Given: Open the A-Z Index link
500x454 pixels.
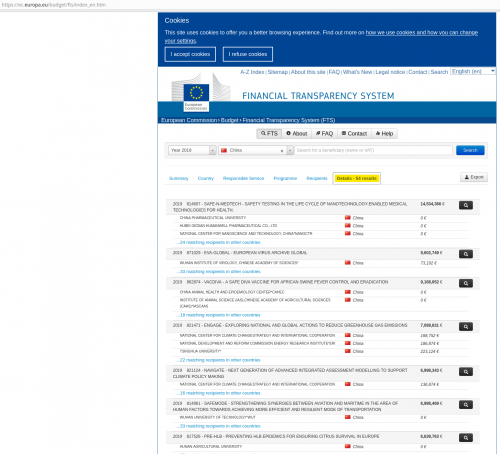Looking at the screenshot, I should (252, 72).
